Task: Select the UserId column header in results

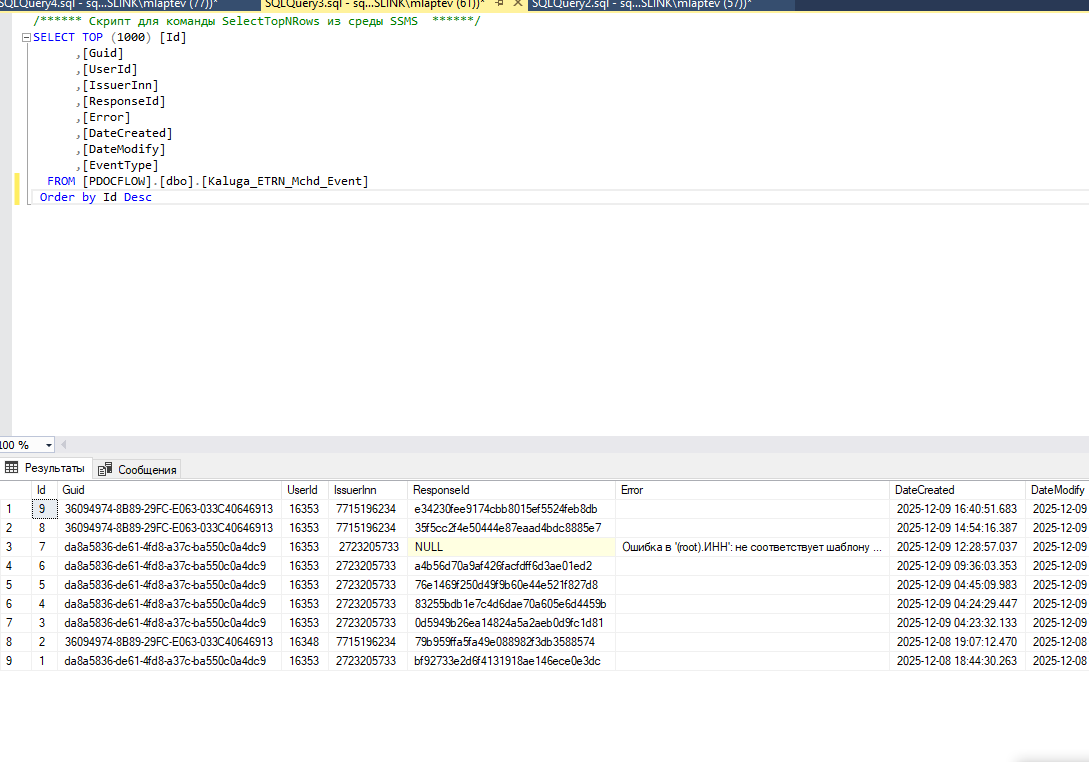Action: (x=305, y=490)
